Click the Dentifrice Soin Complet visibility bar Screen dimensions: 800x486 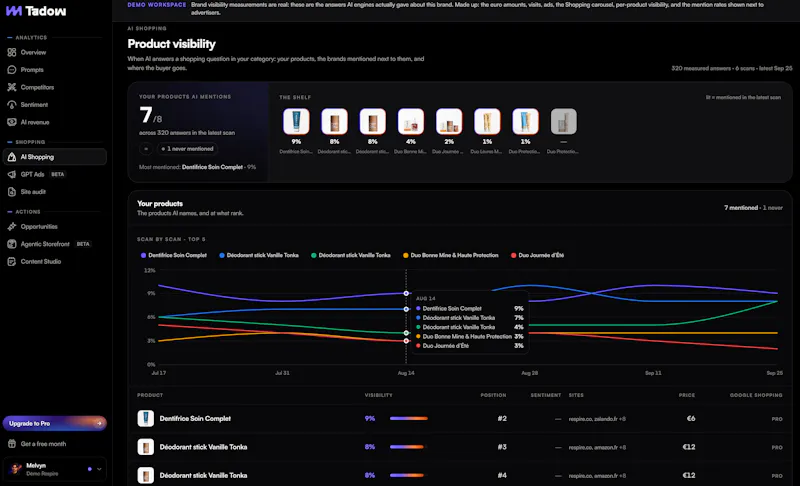click(409, 418)
